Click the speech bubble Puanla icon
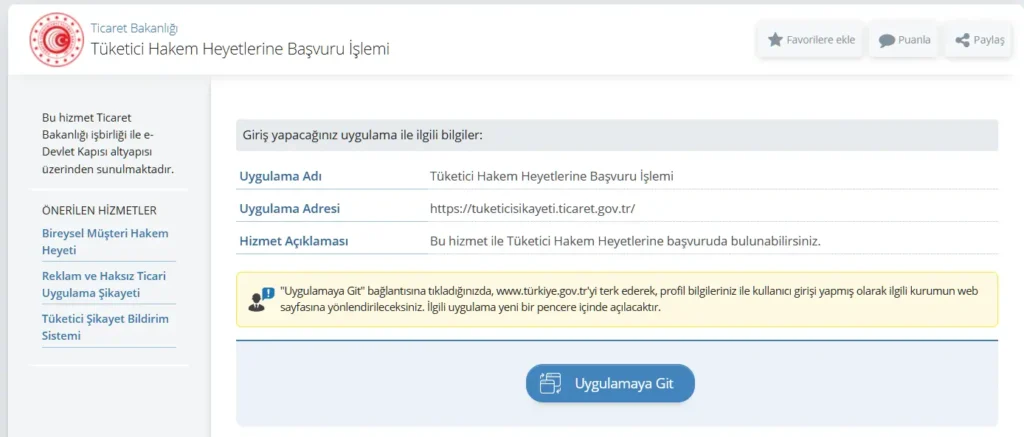1024x437 pixels. (x=886, y=40)
